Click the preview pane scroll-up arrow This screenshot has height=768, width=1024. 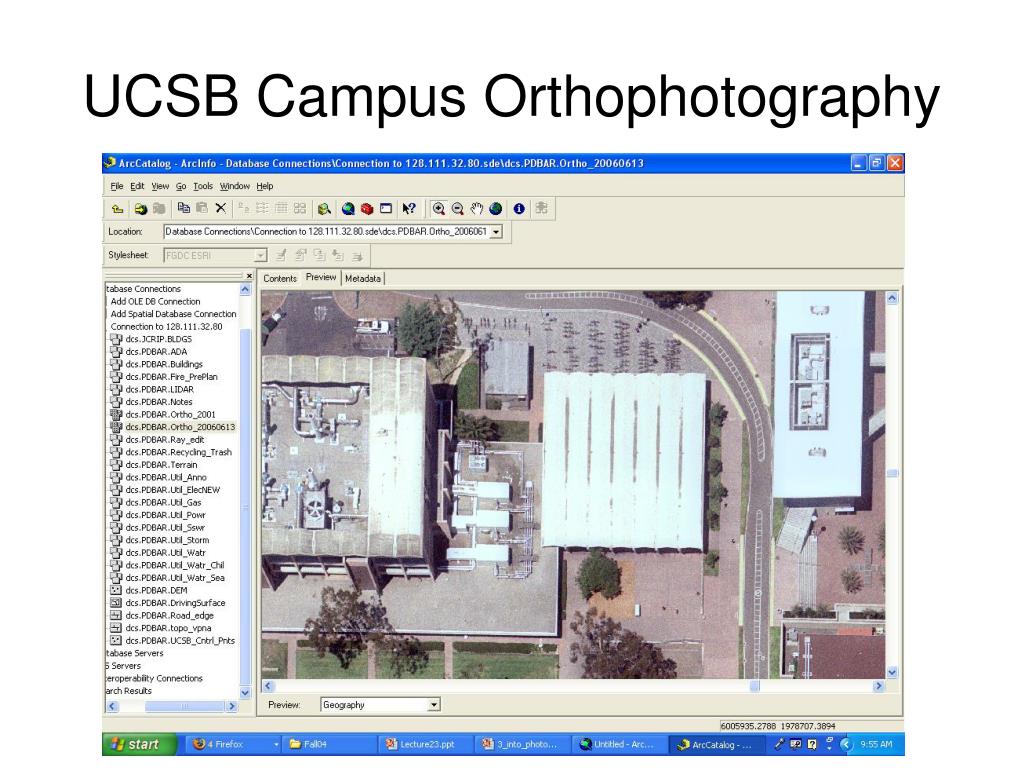[x=892, y=298]
